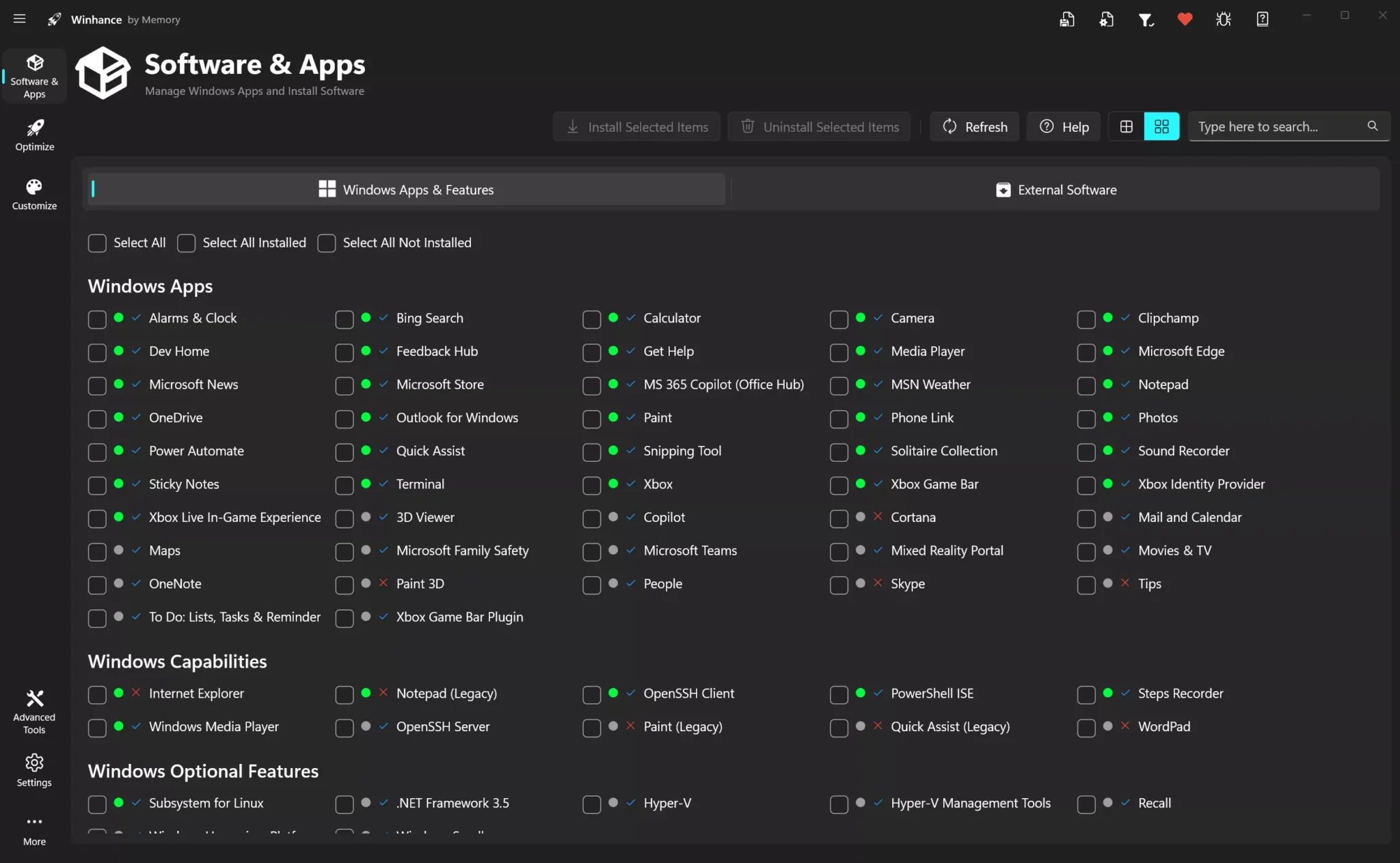Tick the Bing Search checkbox
Image resolution: width=1400 pixels, height=863 pixels.
(x=345, y=319)
